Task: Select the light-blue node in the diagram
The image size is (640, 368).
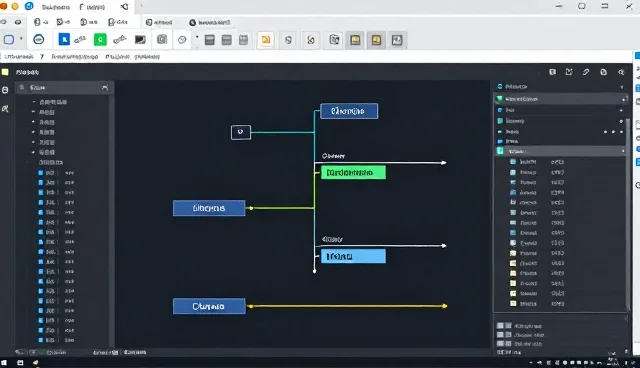Action: click(353, 256)
